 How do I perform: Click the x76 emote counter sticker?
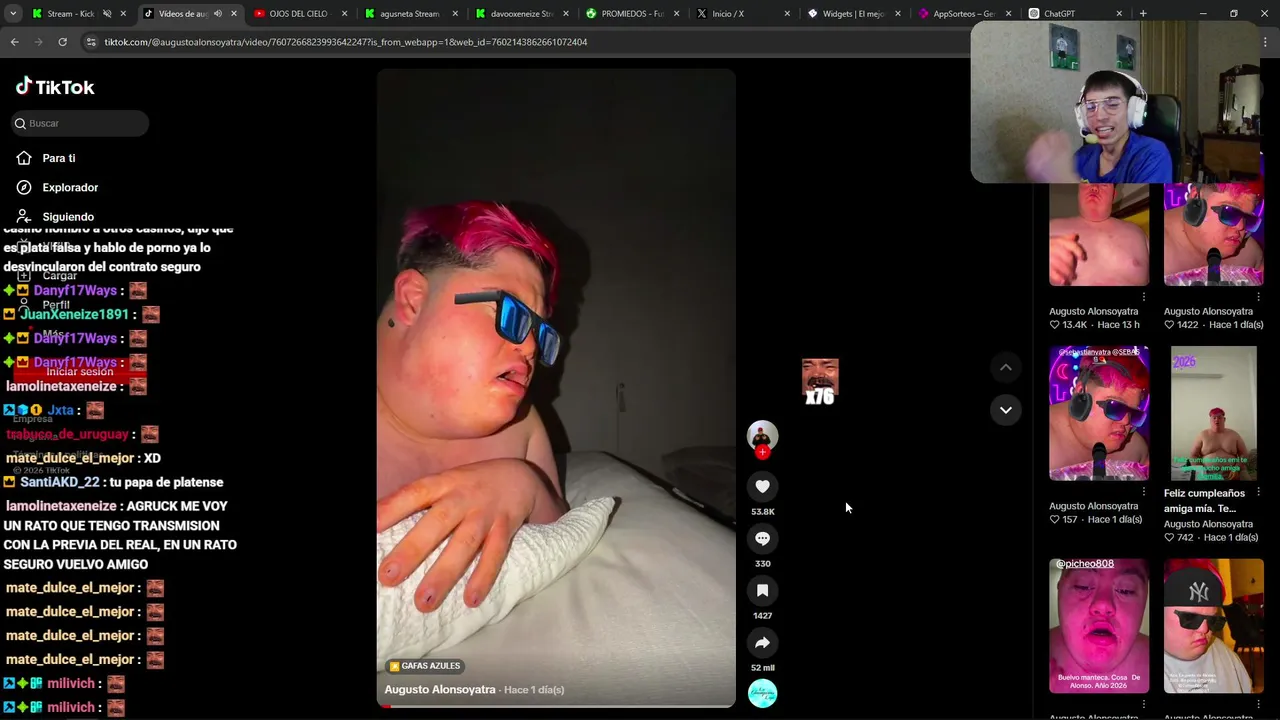tap(820, 382)
